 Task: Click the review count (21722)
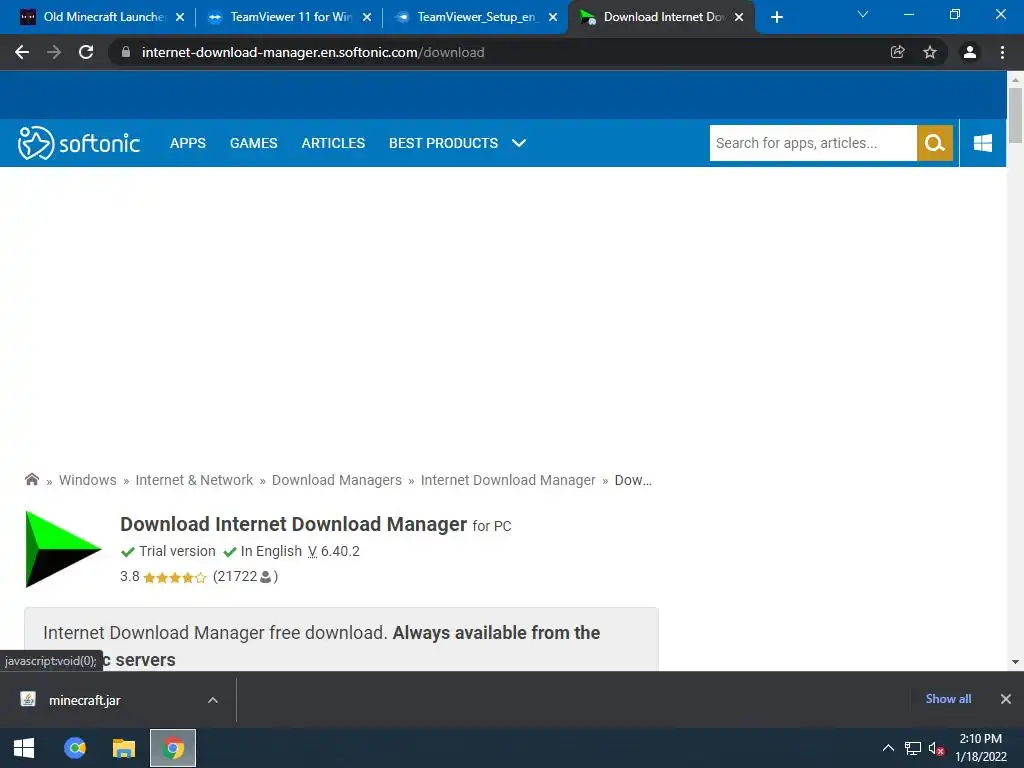click(x=246, y=577)
